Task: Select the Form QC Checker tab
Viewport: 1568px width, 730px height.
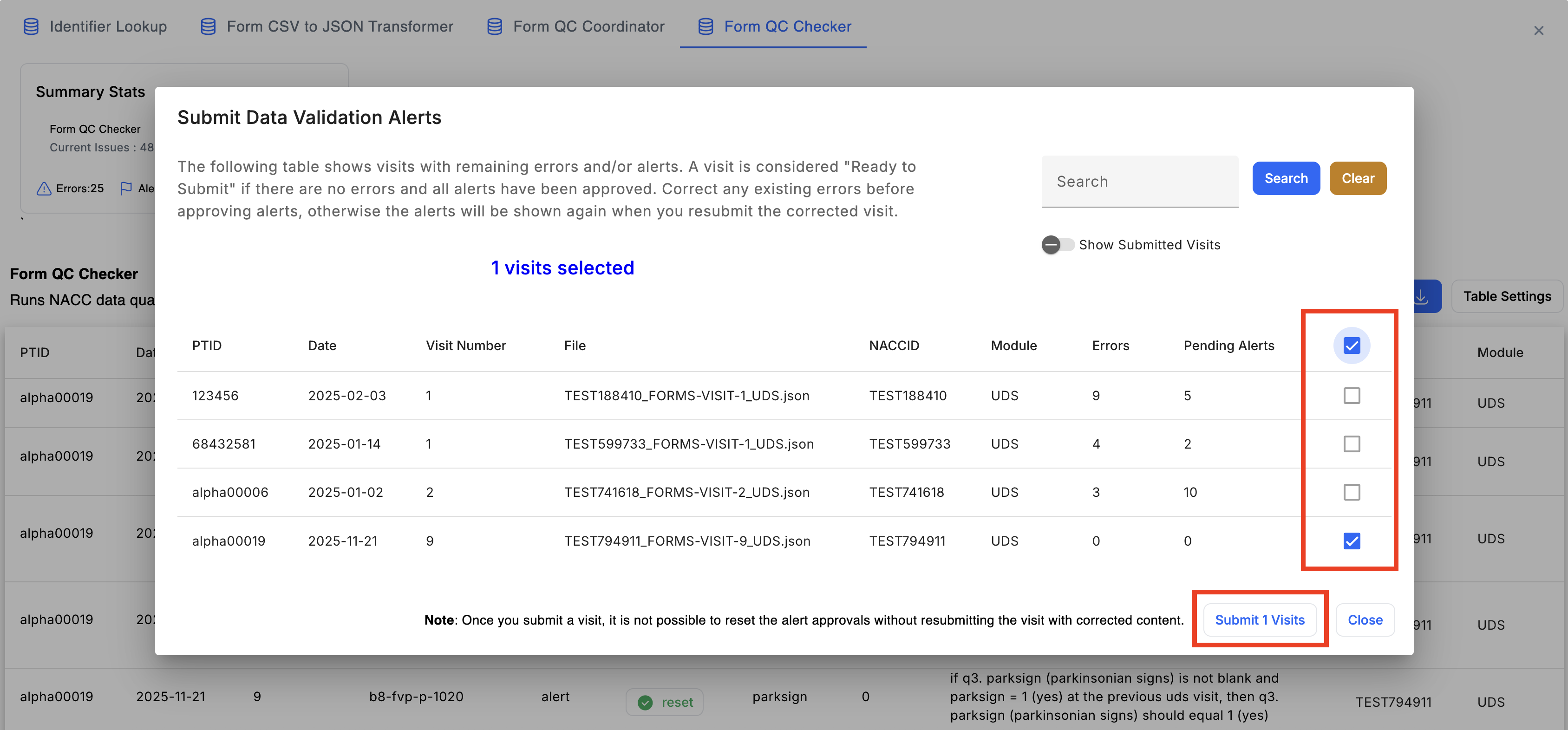Action: click(774, 26)
